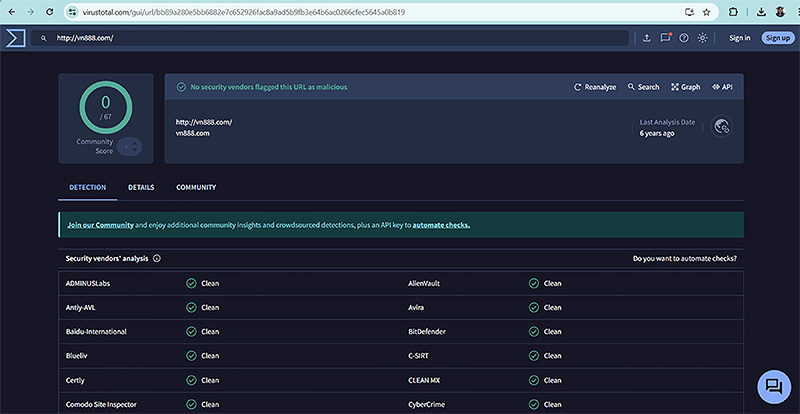
Task: View site information icon in address bar
Action: click(72, 12)
